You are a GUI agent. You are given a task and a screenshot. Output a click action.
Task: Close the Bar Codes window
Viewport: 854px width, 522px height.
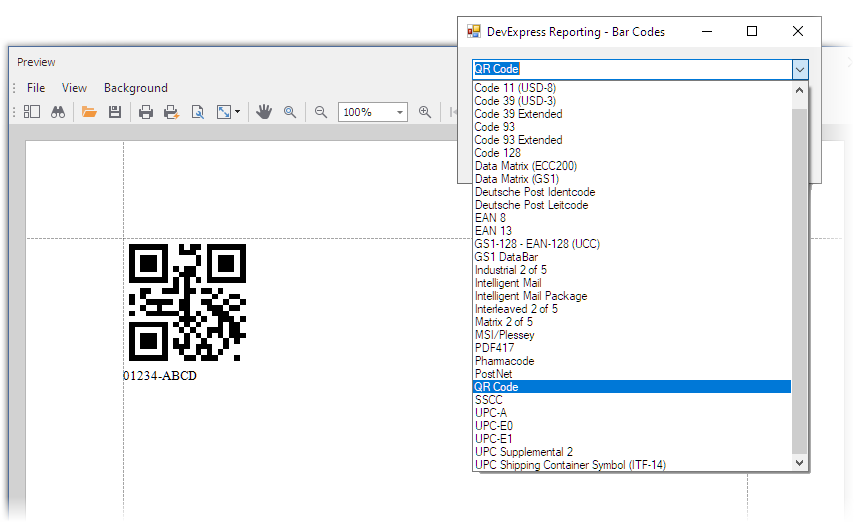point(798,32)
